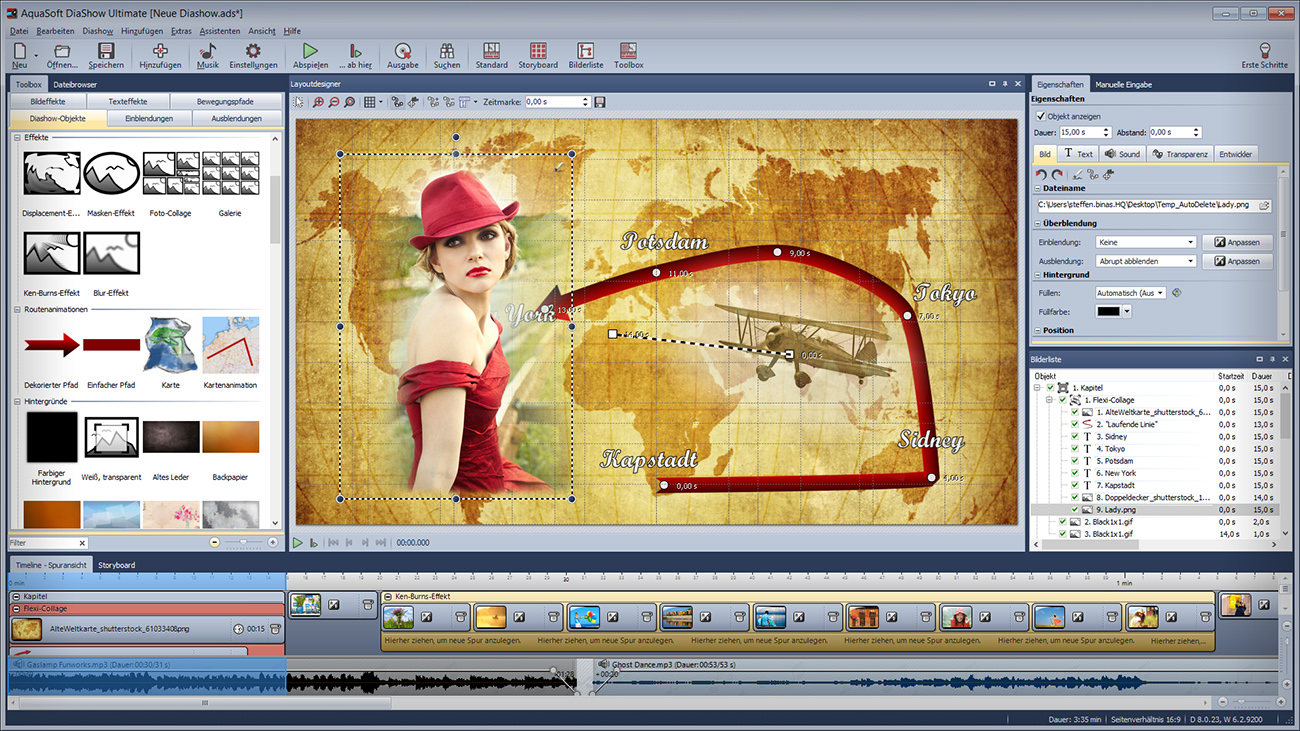Click Anpassen button next to Einblendung
The height and width of the screenshot is (731, 1300).
1236,242
